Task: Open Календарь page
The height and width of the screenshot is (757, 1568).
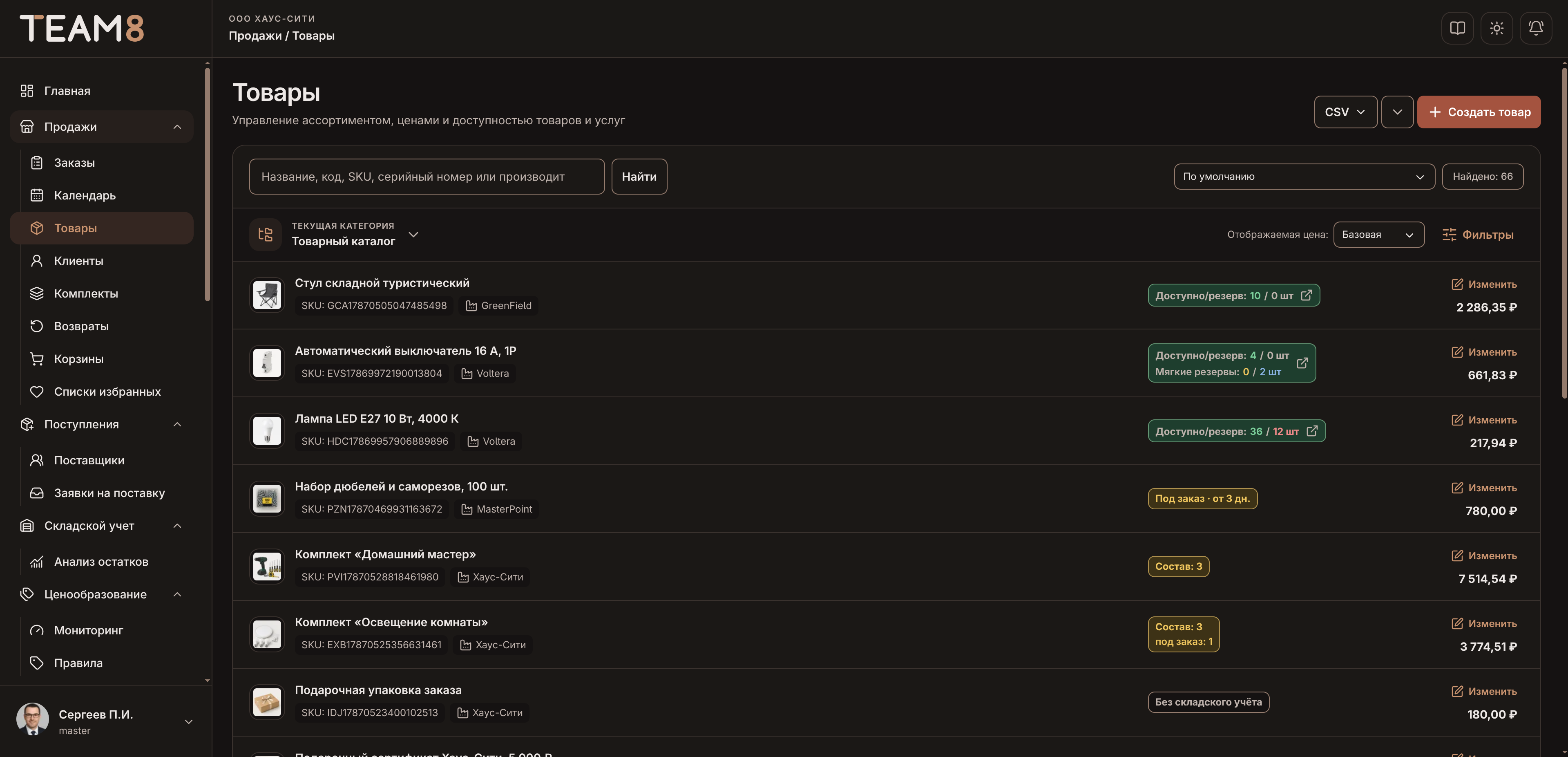Action: point(107,195)
